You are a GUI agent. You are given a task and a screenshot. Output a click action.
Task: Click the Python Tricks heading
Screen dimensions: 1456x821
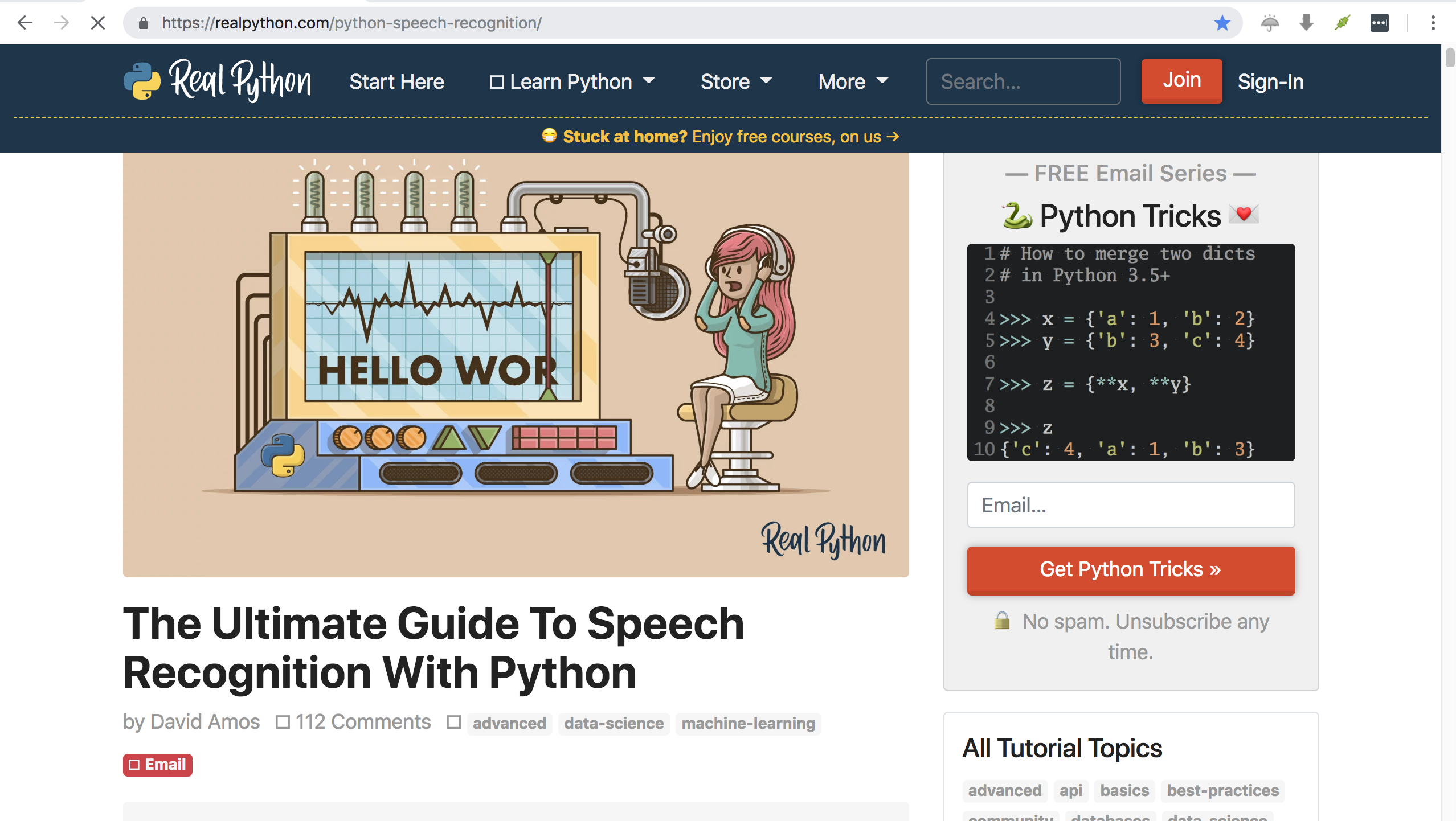(1130, 216)
